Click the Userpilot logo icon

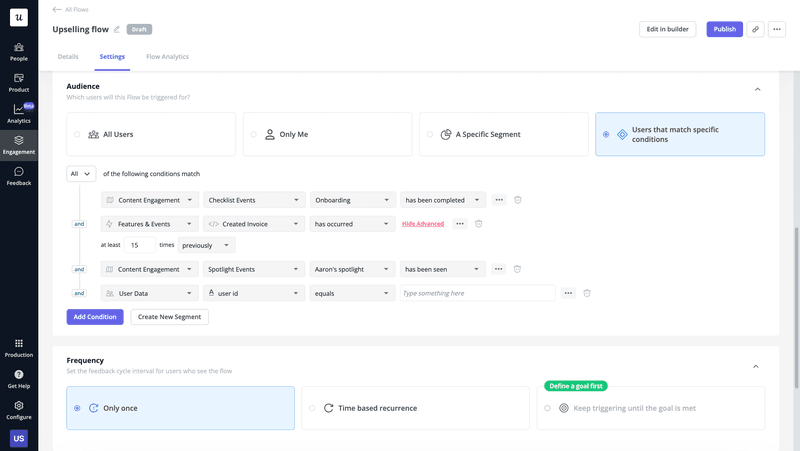click(19, 17)
